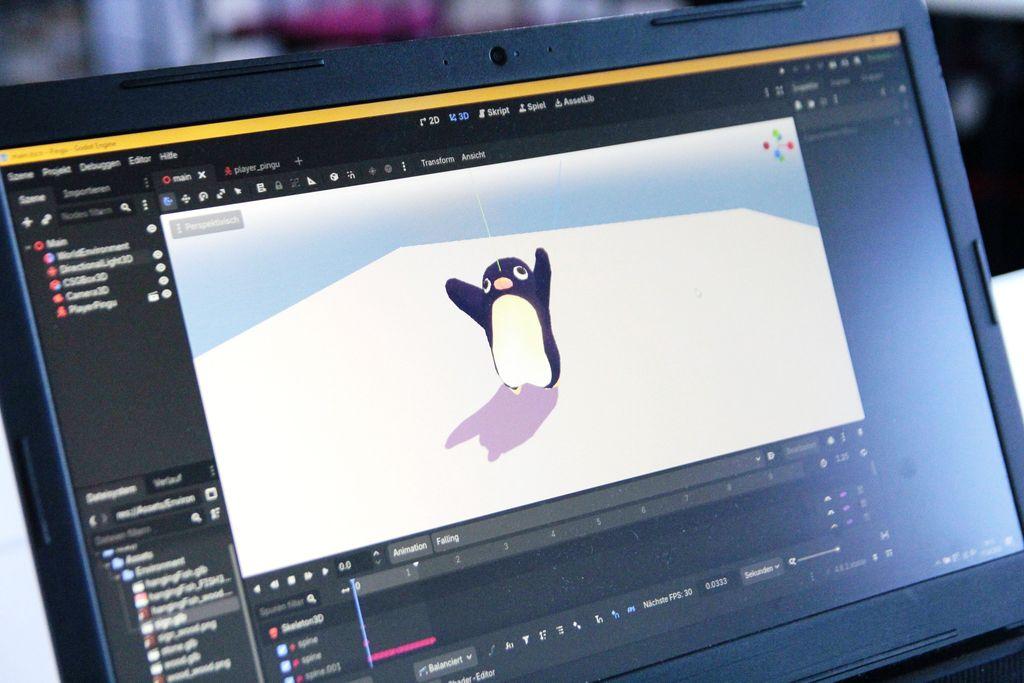Collapse the Main root node
1024x683 pixels.
pyautogui.click(x=28, y=248)
